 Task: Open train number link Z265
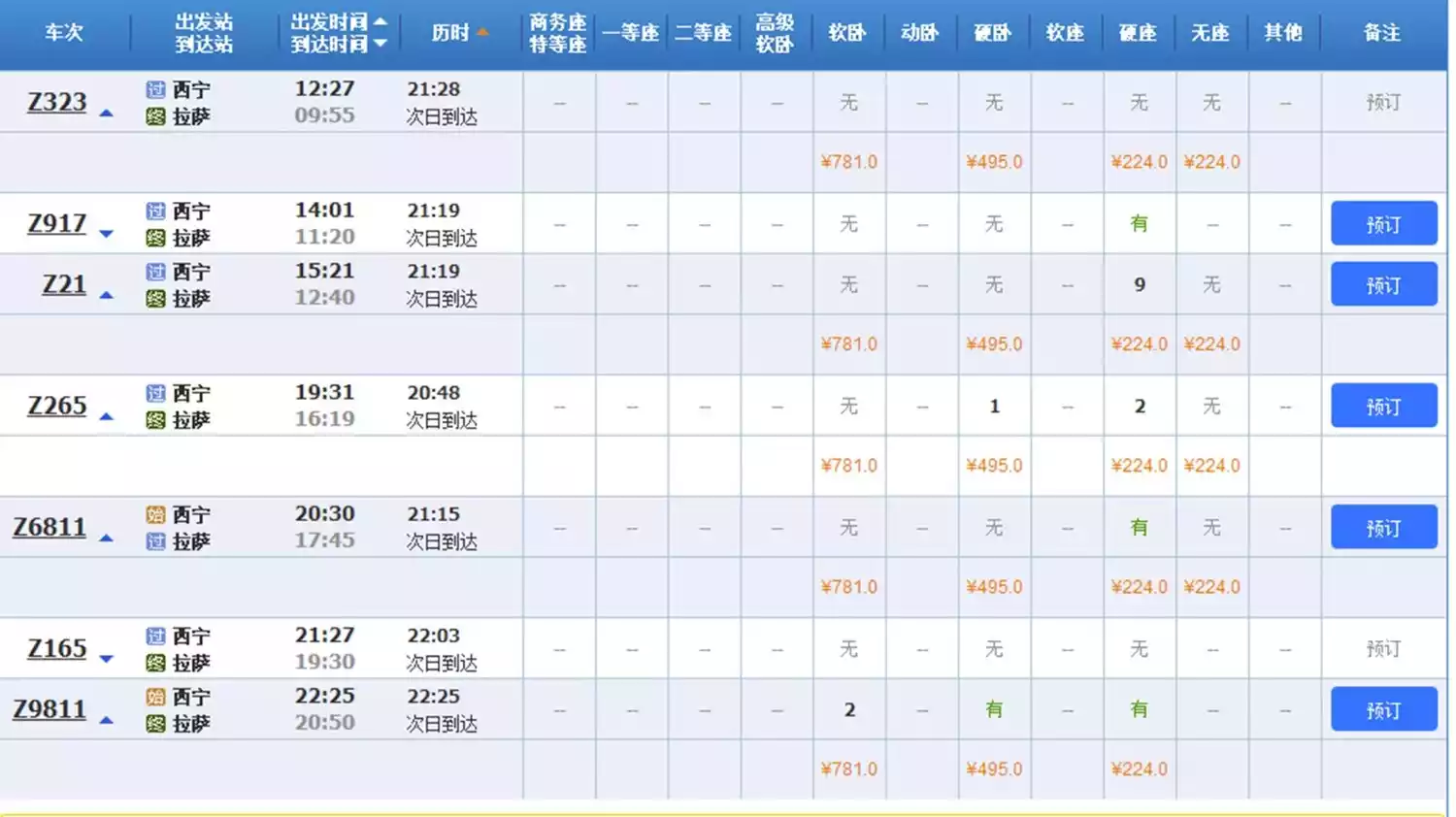[57, 406]
